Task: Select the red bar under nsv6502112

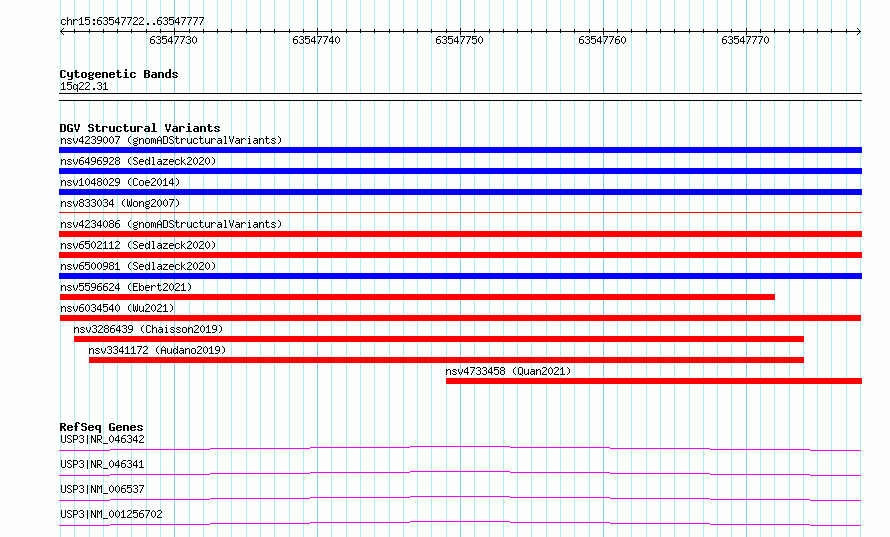Action: [460, 255]
